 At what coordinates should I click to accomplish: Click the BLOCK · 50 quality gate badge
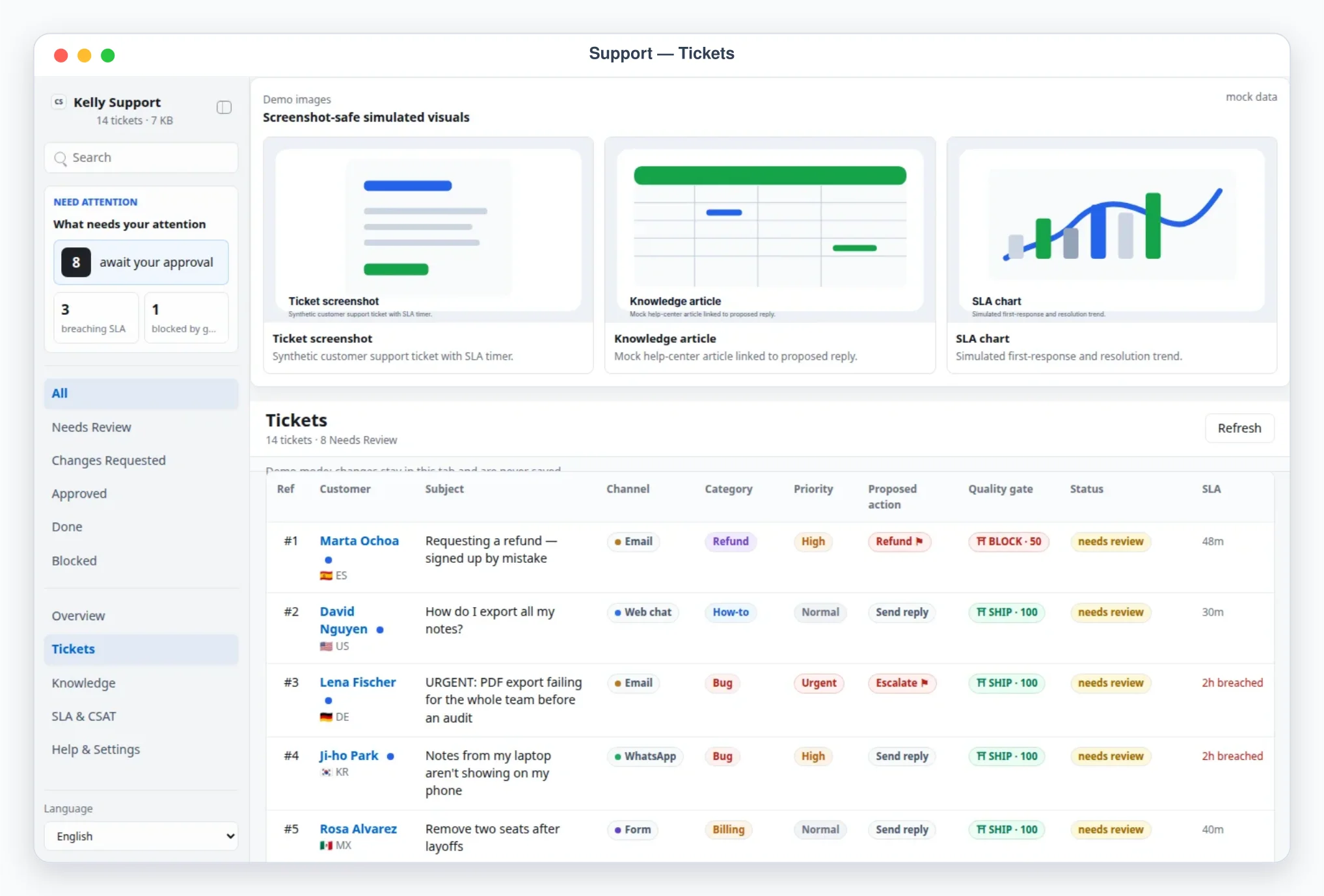pos(1008,541)
